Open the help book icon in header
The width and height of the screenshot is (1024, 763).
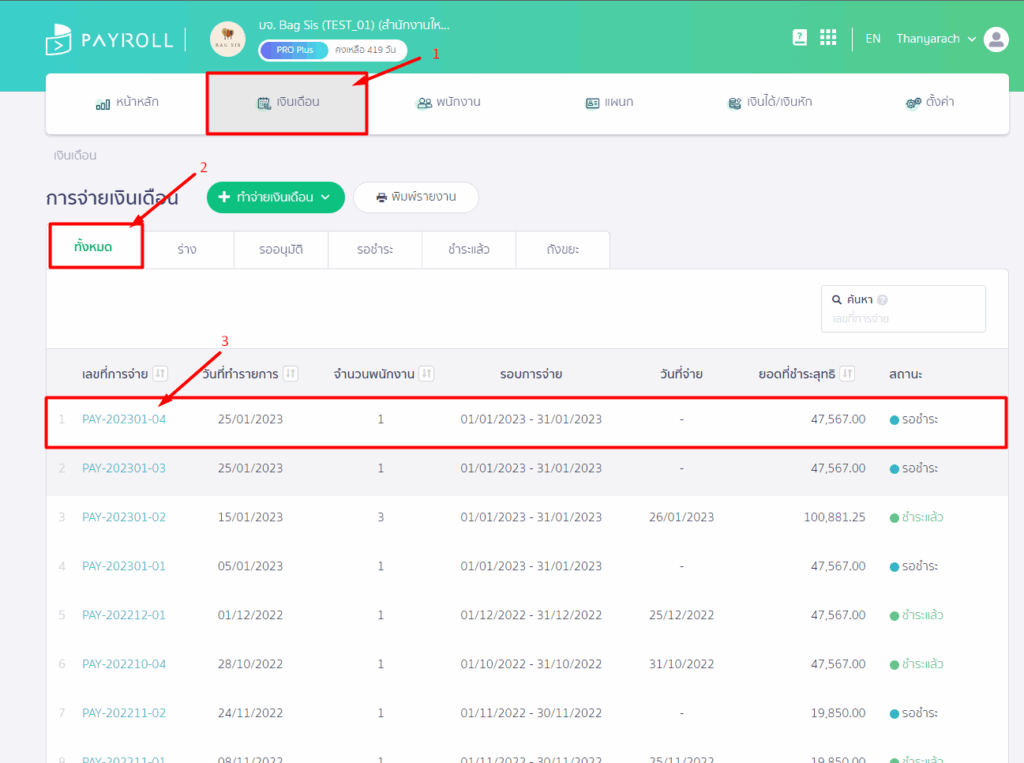[799, 38]
